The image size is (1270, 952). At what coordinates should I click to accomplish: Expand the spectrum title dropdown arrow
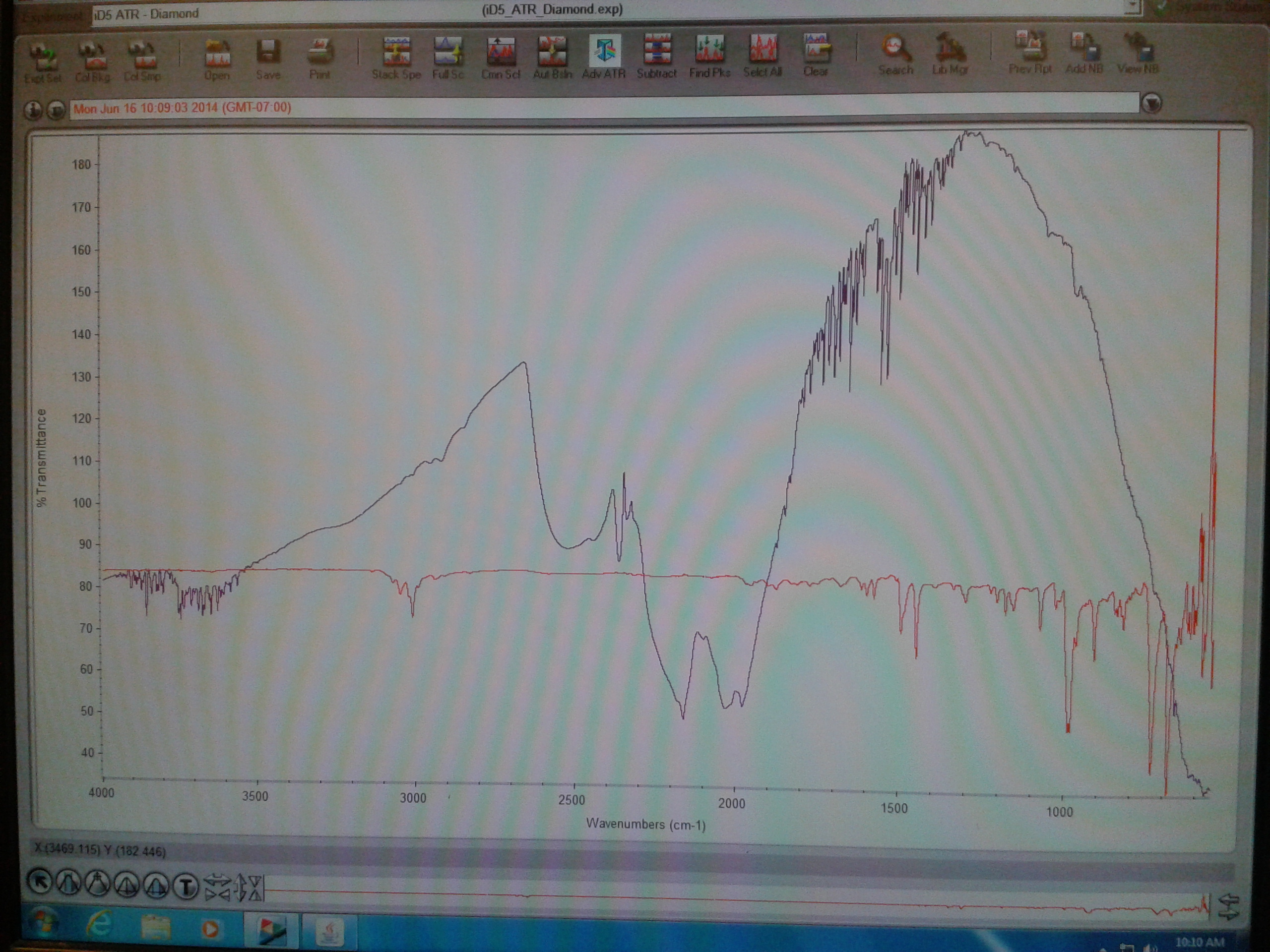pyautogui.click(x=1151, y=103)
